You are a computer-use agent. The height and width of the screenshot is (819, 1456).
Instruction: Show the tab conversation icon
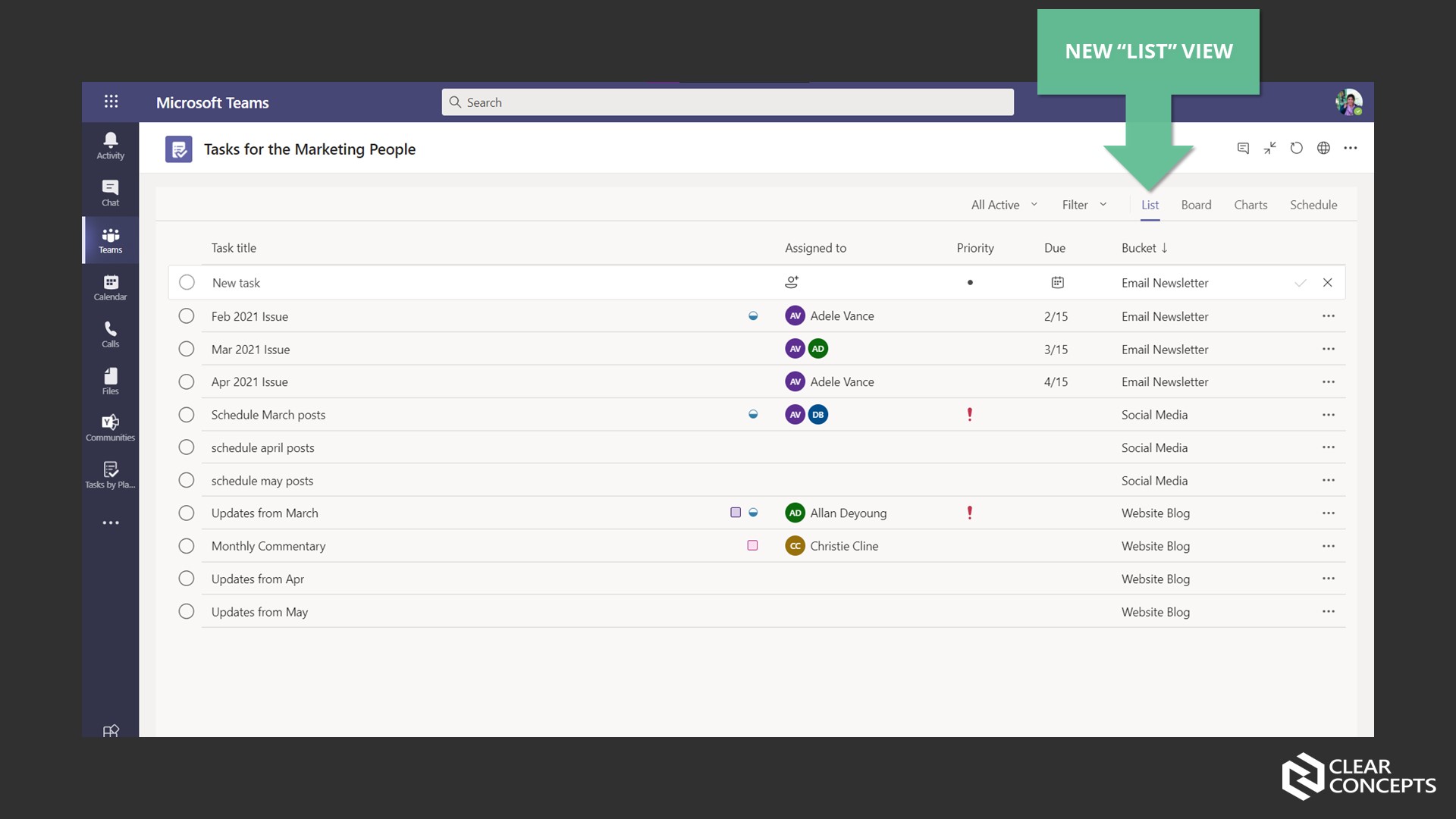[x=1243, y=148]
